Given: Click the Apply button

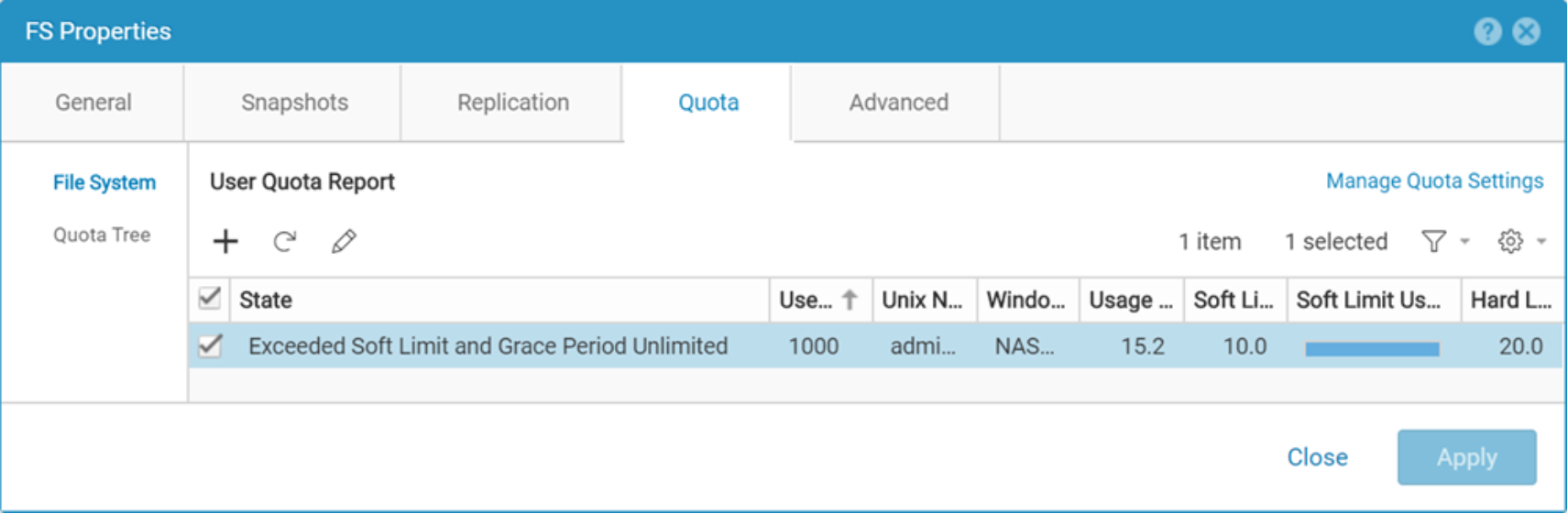Looking at the screenshot, I should pyautogui.click(x=1466, y=457).
